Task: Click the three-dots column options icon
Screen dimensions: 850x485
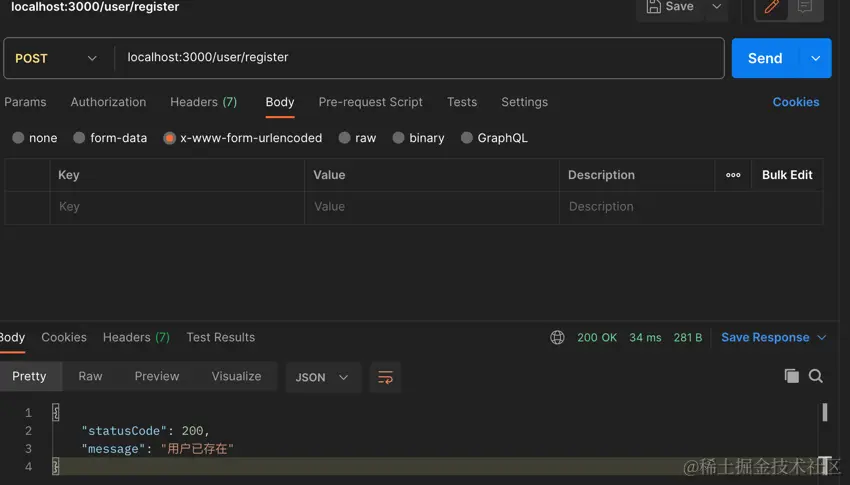Action: [x=733, y=175]
